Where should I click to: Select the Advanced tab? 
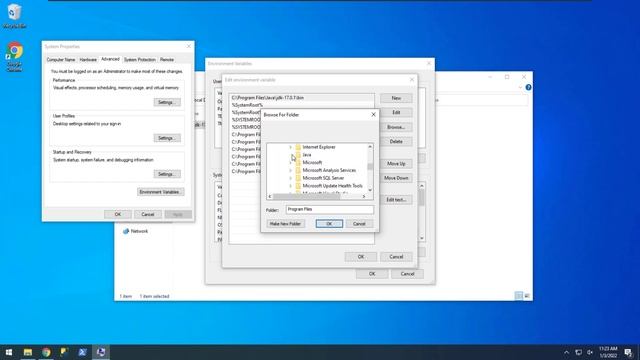click(110, 59)
